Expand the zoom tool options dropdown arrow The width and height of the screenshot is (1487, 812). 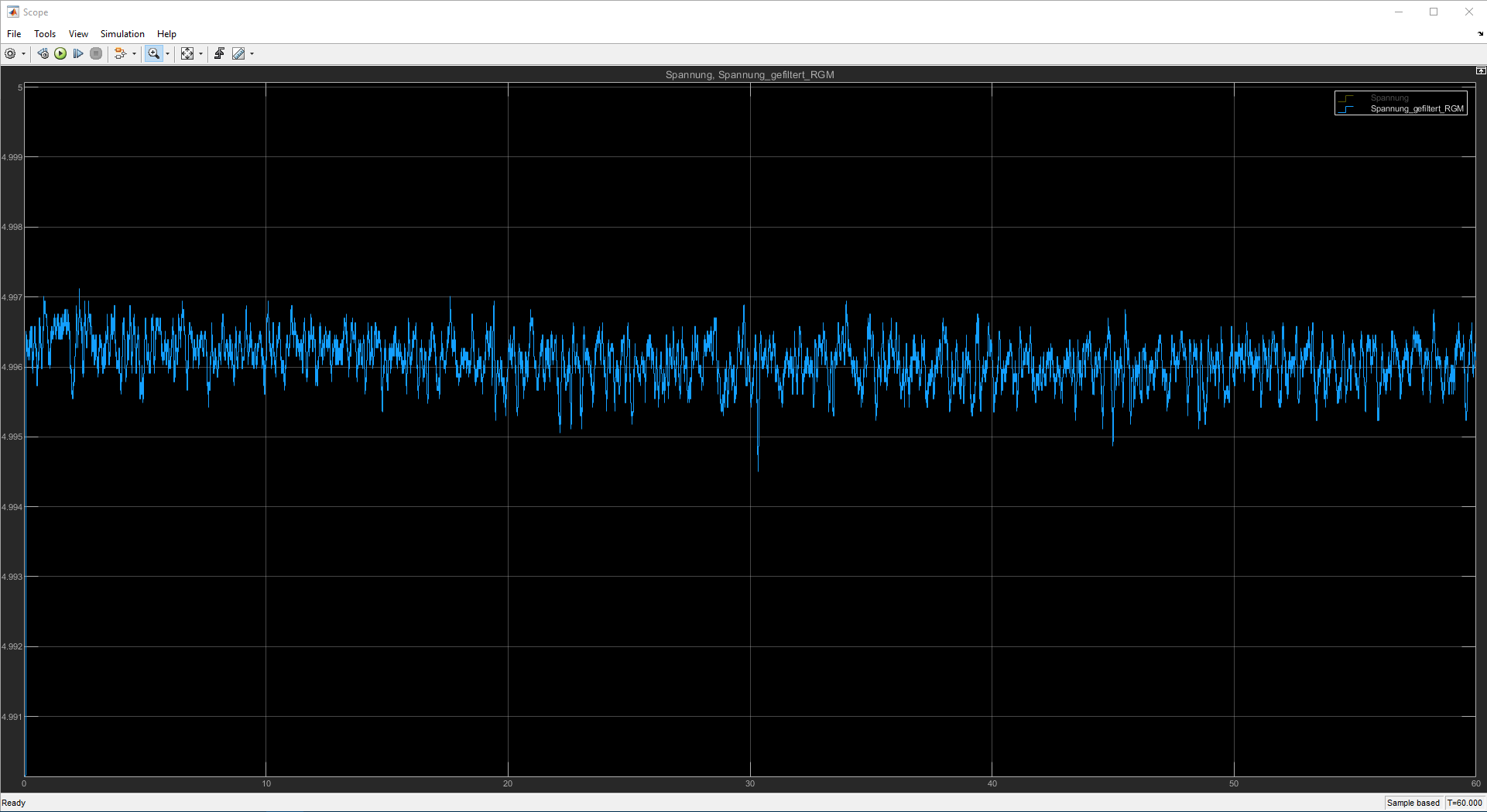pyautogui.click(x=168, y=53)
